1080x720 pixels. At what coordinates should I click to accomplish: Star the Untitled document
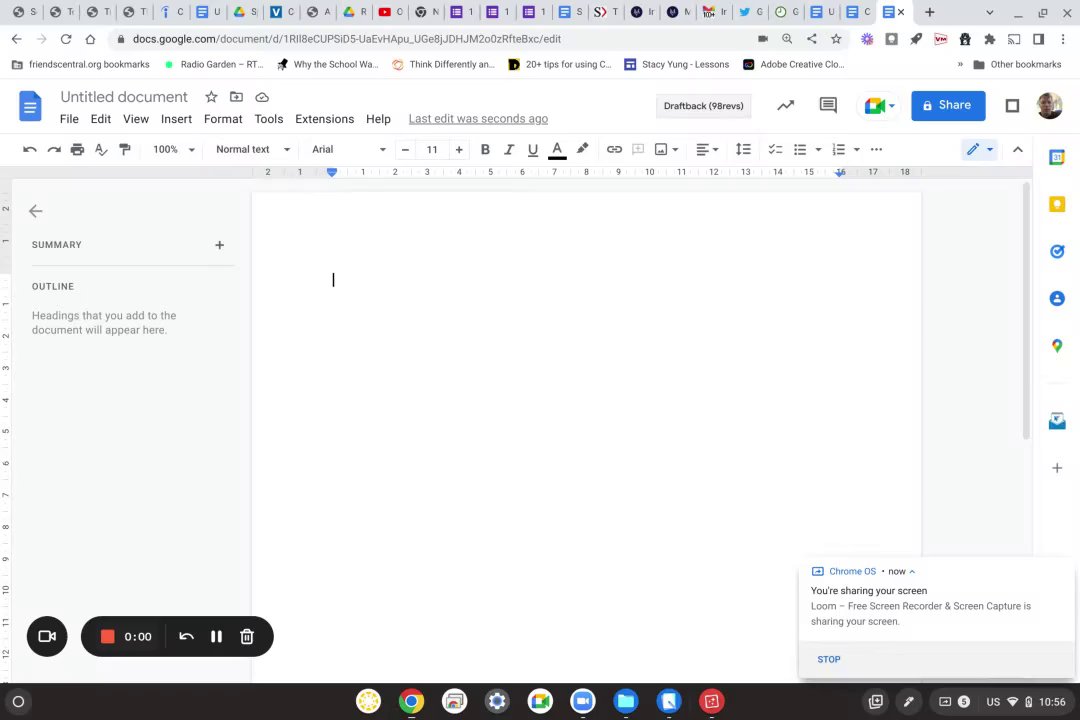[211, 97]
